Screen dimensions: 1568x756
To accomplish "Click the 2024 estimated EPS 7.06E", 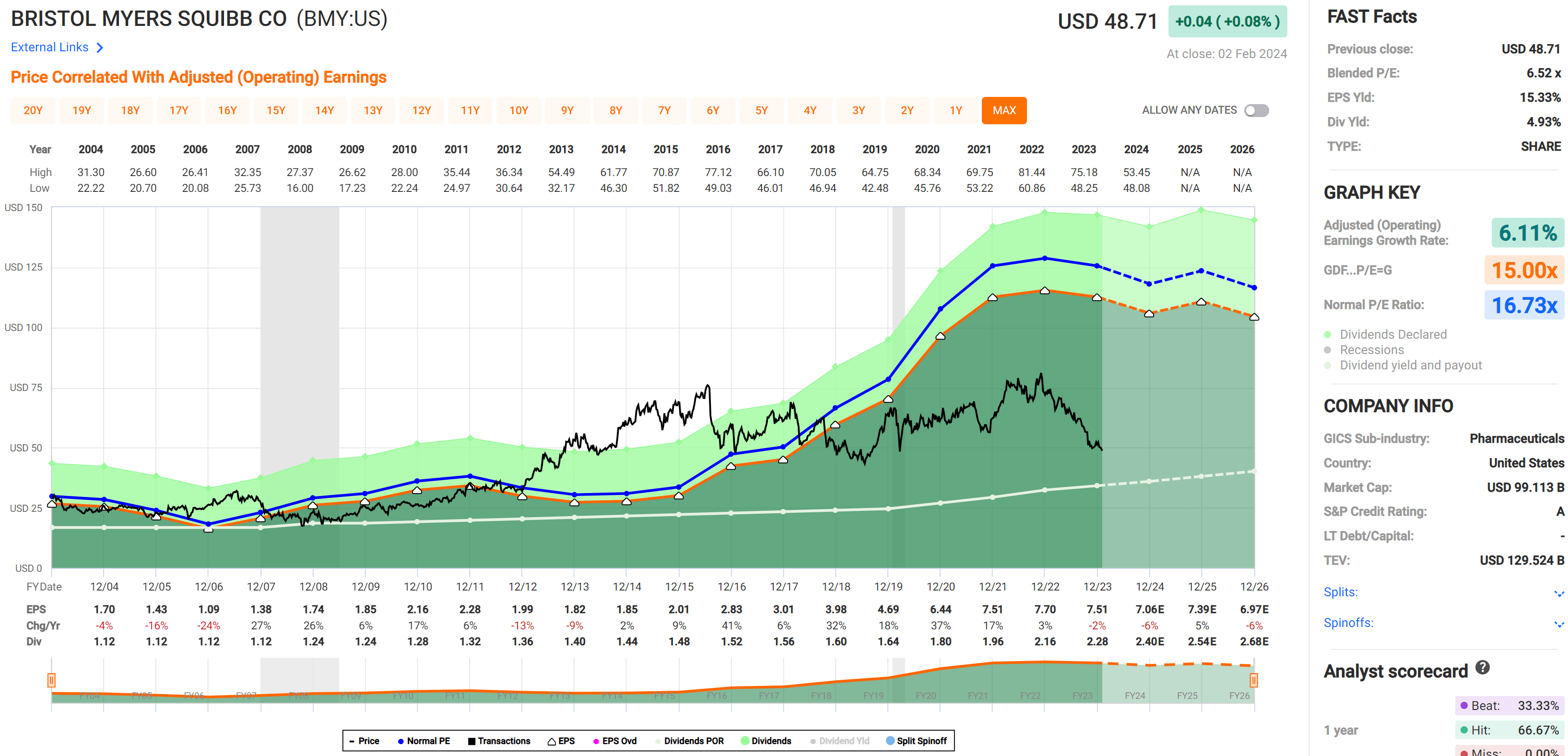I will point(1149,609).
